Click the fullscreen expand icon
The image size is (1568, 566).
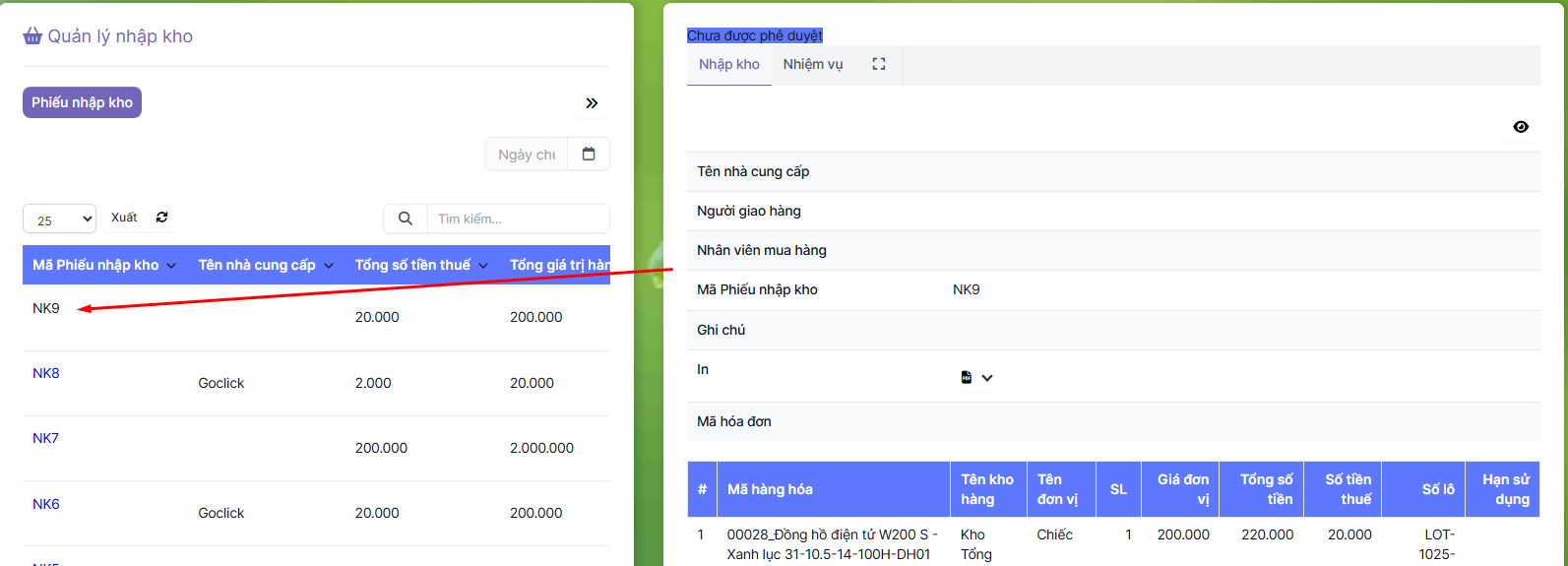[x=879, y=64]
